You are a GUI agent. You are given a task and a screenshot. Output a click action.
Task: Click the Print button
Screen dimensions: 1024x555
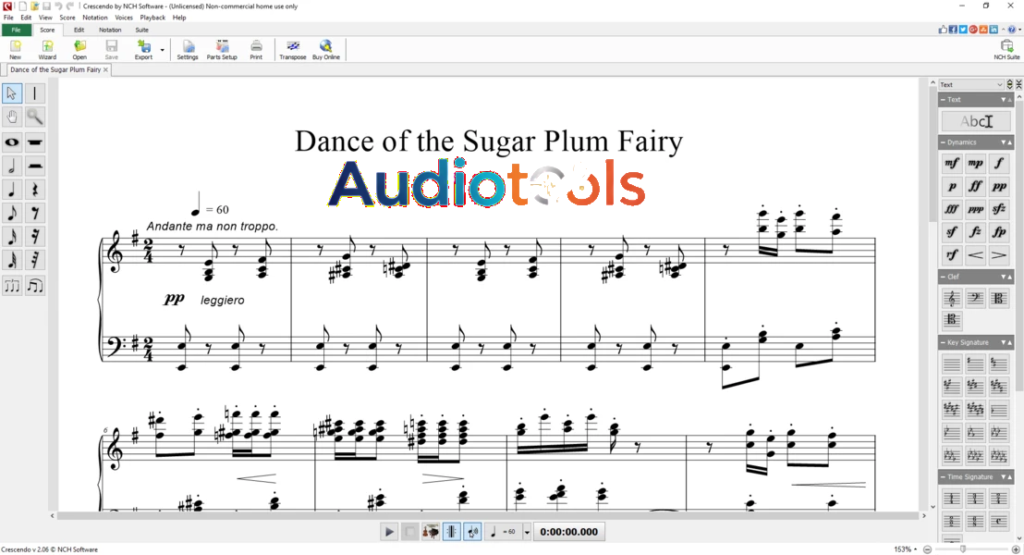coord(256,50)
